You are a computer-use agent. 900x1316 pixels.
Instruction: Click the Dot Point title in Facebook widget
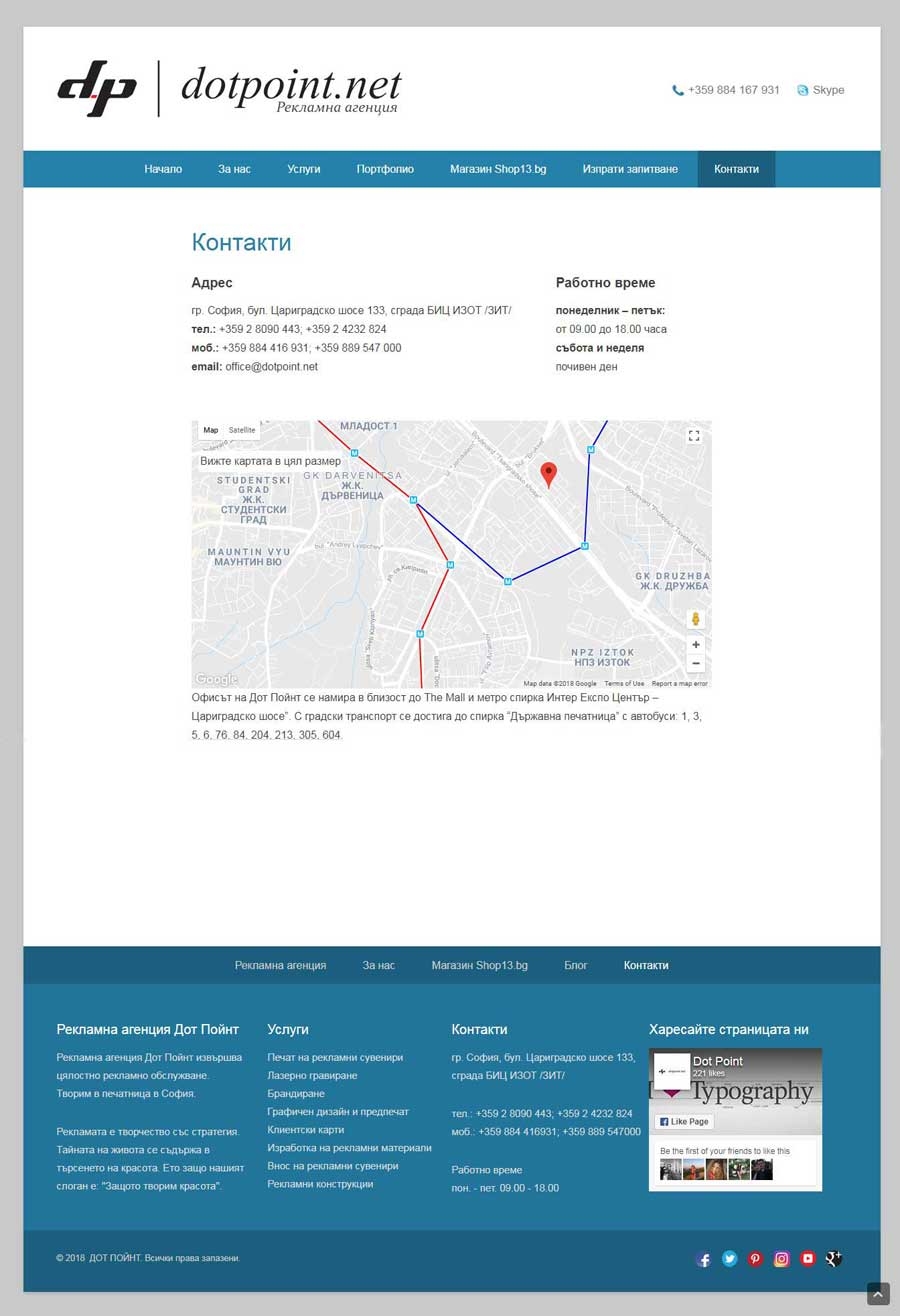tap(718, 1061)
